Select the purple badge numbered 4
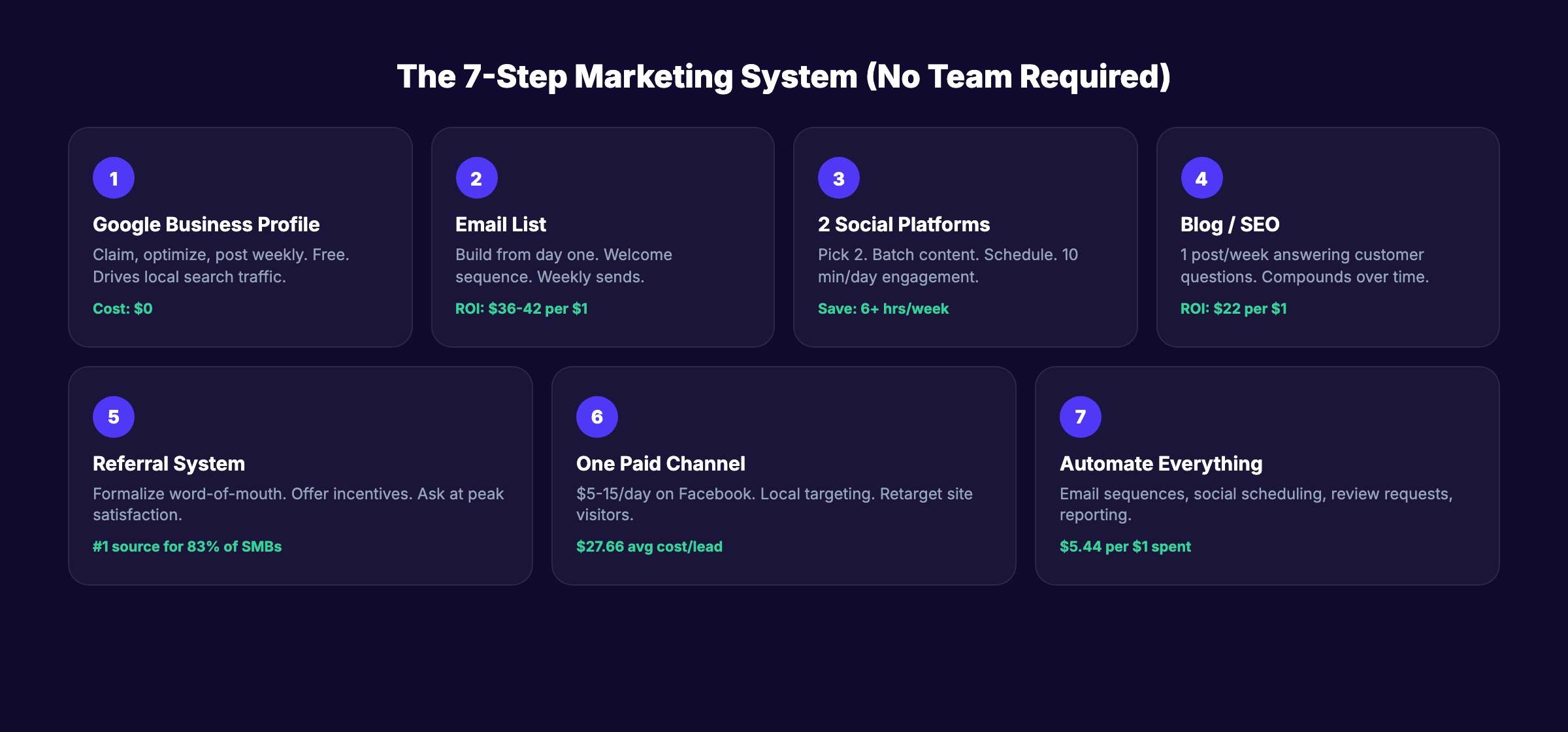The image size is (1568, 732). (1201, 176)
